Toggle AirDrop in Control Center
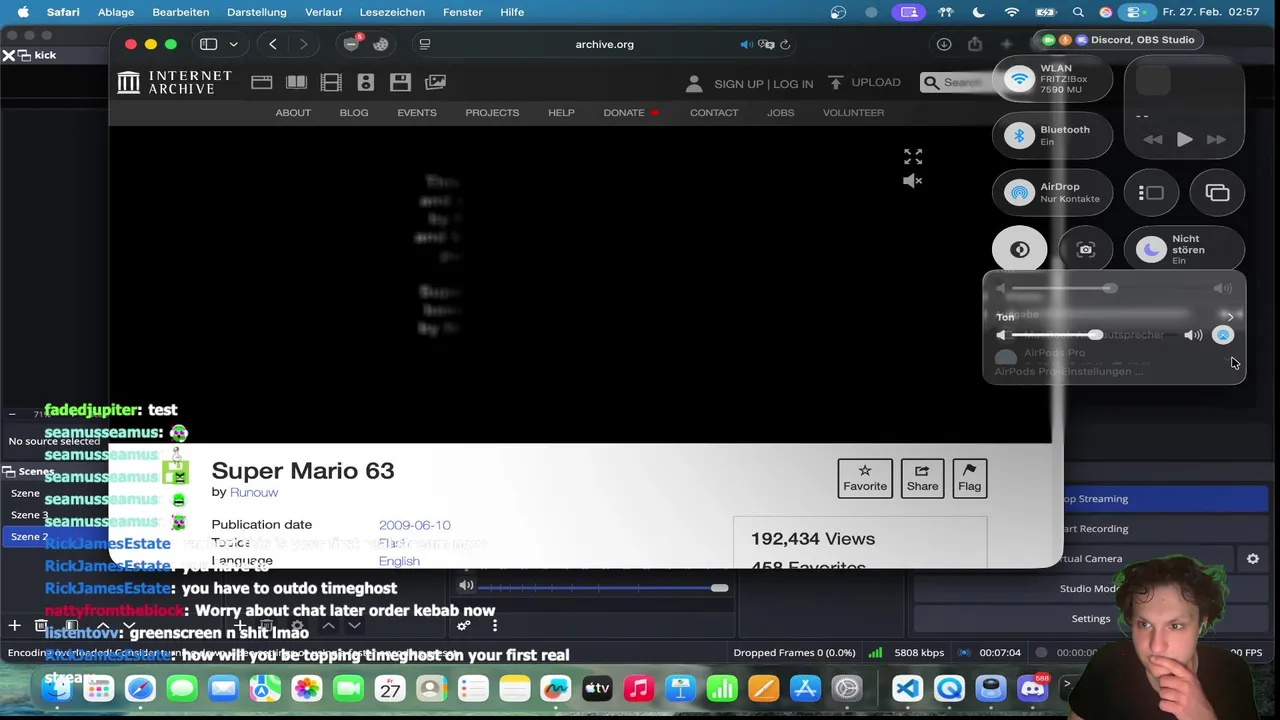1280x720 pixels. (x=1019, y=193)
